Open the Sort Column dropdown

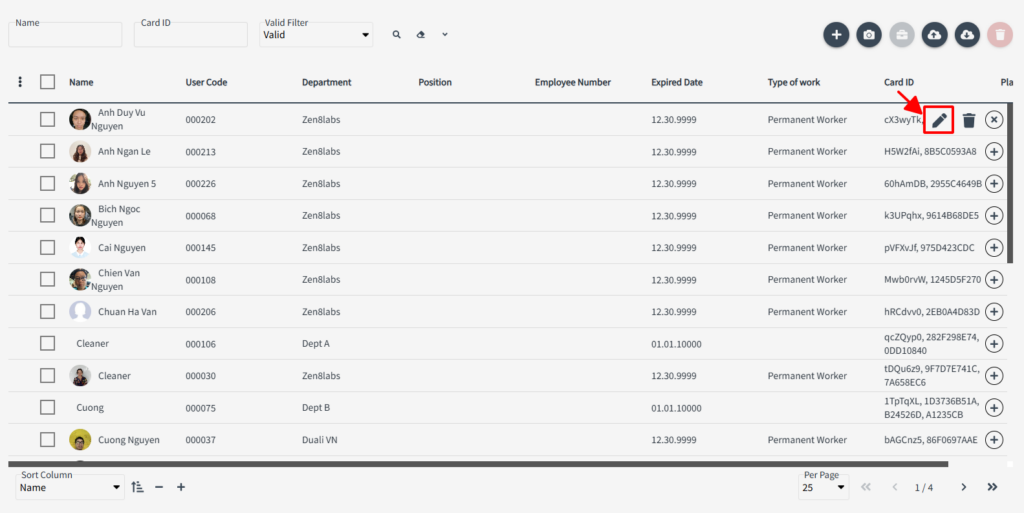point(69,488)
